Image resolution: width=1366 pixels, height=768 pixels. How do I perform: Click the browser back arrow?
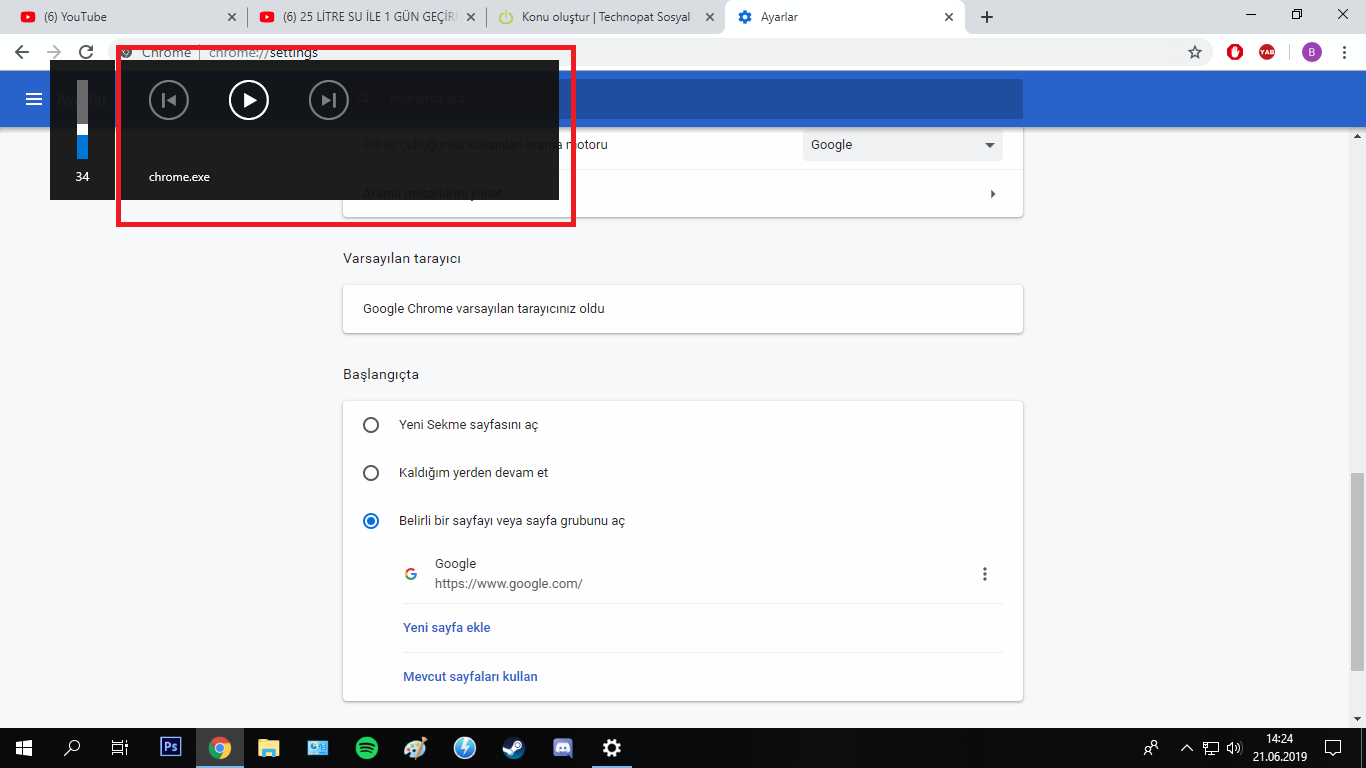22,52
